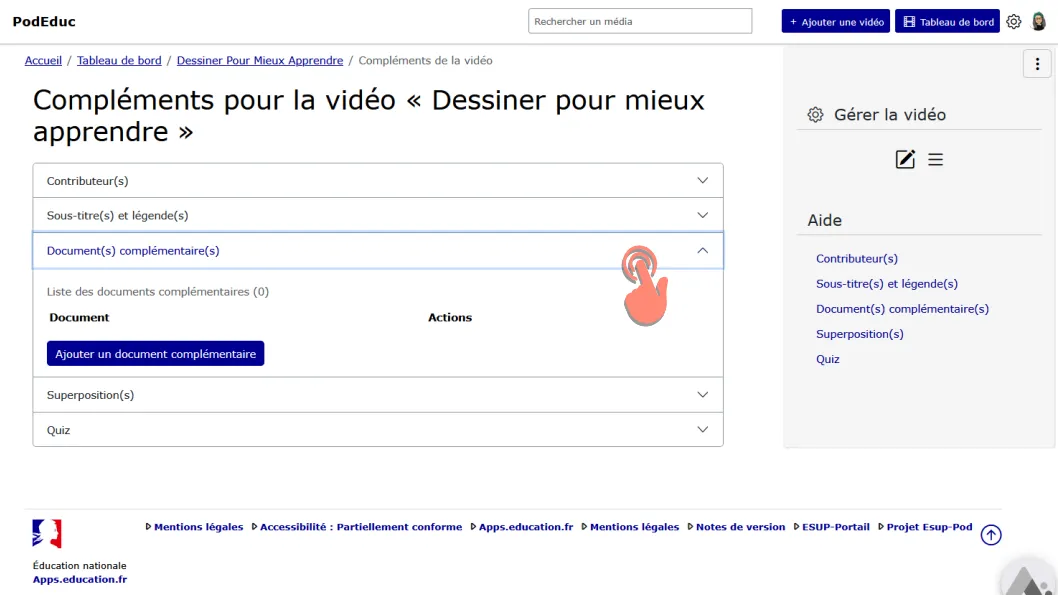1058x595 pixels.
Task: Expand the Contributeur(s) accordion section
Action: [378, 181]
